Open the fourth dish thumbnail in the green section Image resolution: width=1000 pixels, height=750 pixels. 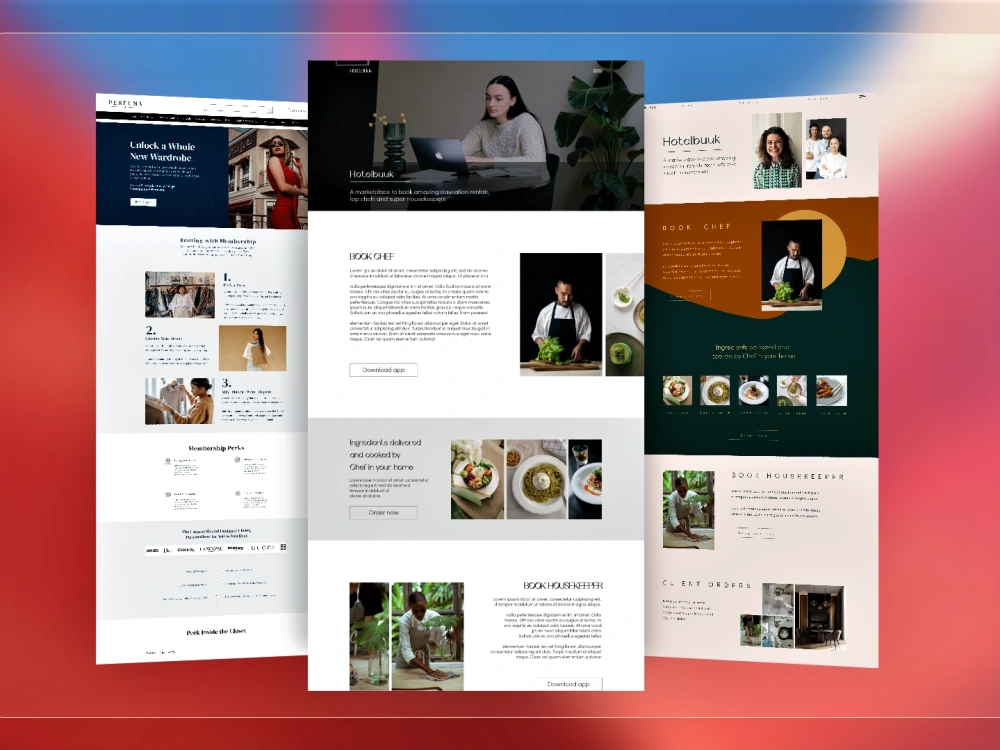point(791,390)
